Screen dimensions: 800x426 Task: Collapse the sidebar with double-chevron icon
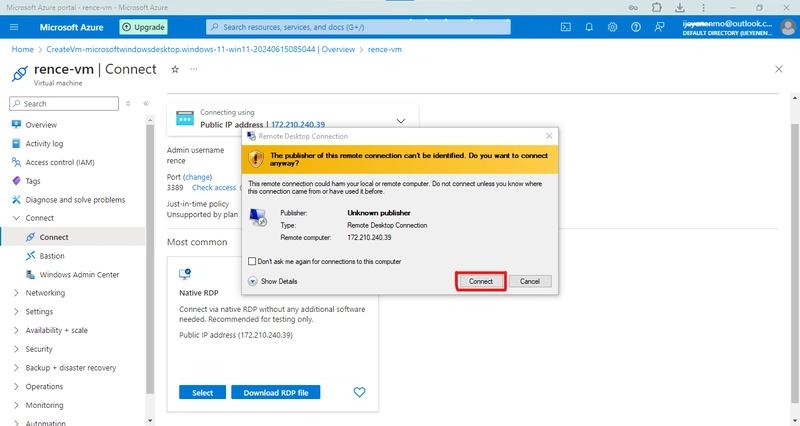click(x=146, y=104)
